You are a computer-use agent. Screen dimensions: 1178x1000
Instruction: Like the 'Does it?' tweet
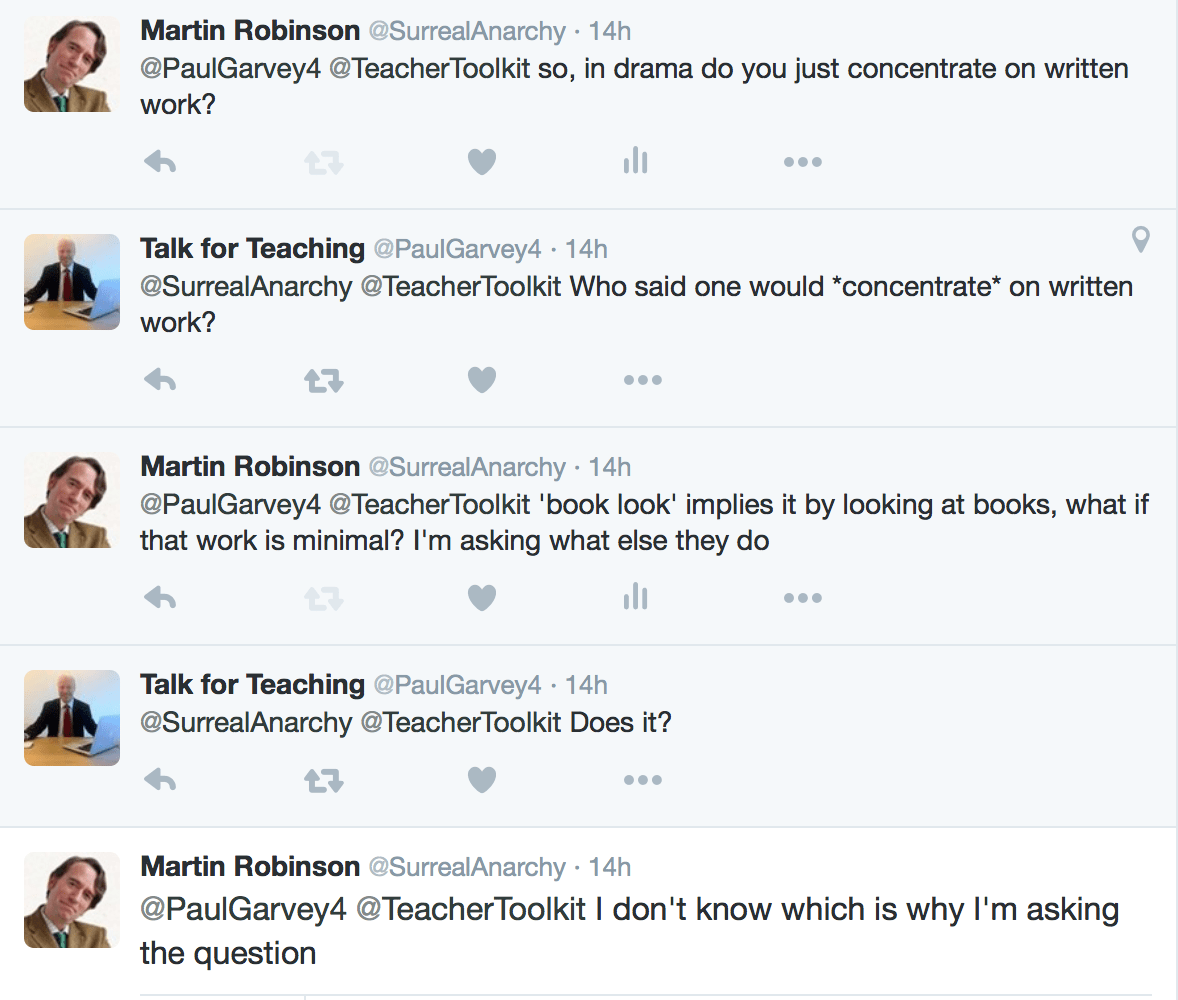(481, 779)
